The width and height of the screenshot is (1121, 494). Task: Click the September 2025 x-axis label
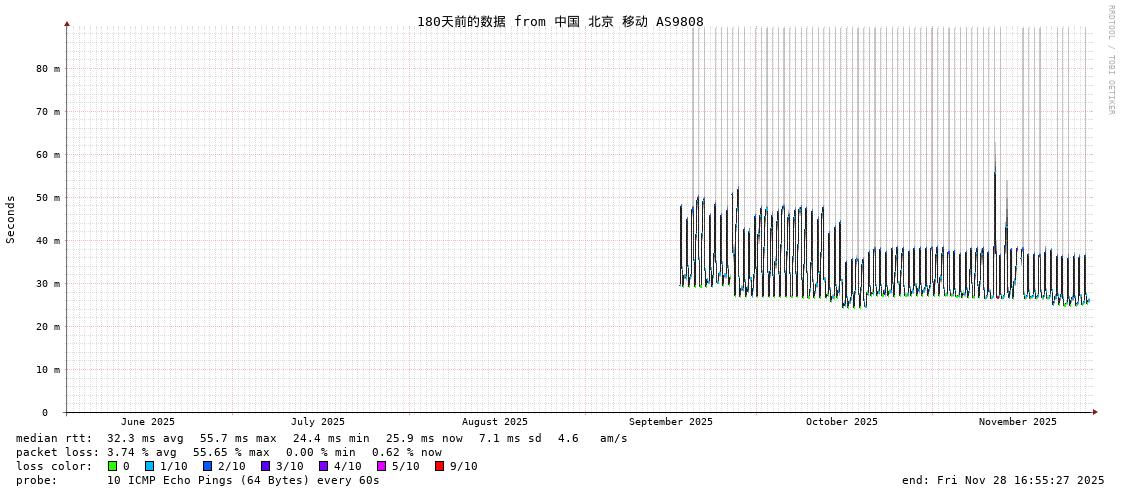pyautogui.click(x=670, y=422)
